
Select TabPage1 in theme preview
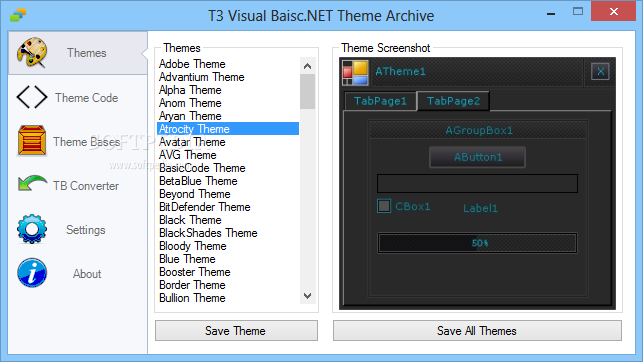click(380, 101)
